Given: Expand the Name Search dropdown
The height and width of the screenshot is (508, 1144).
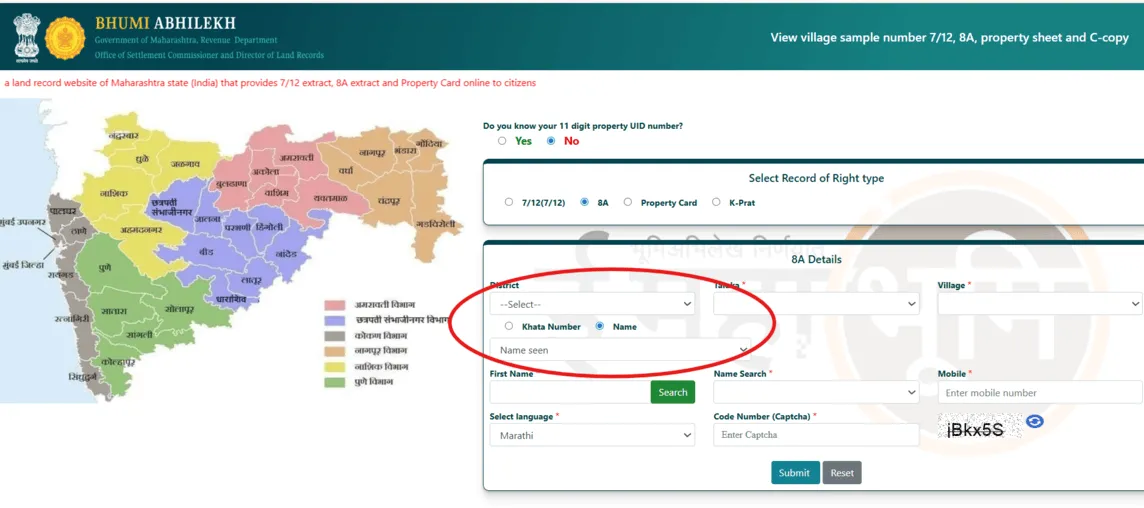Looking at the screenshot, I should 815,393.
